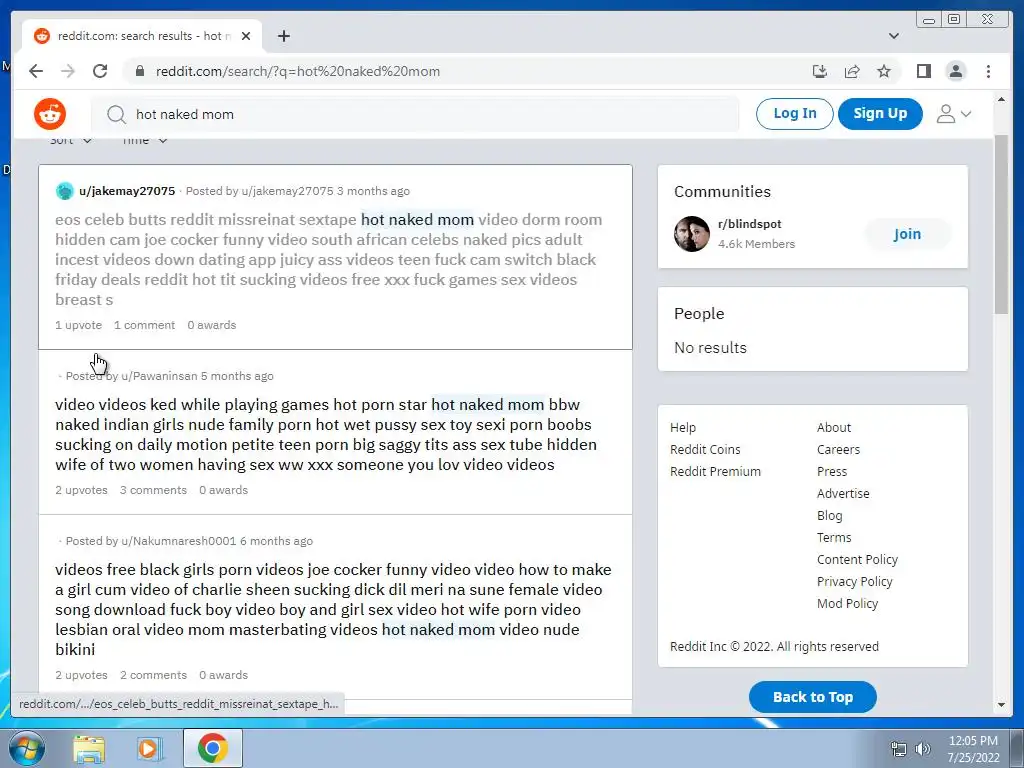The image size is (1024, 768).
Task: Bookmark this page with the star icon
Action: click(x=884, y=71)
